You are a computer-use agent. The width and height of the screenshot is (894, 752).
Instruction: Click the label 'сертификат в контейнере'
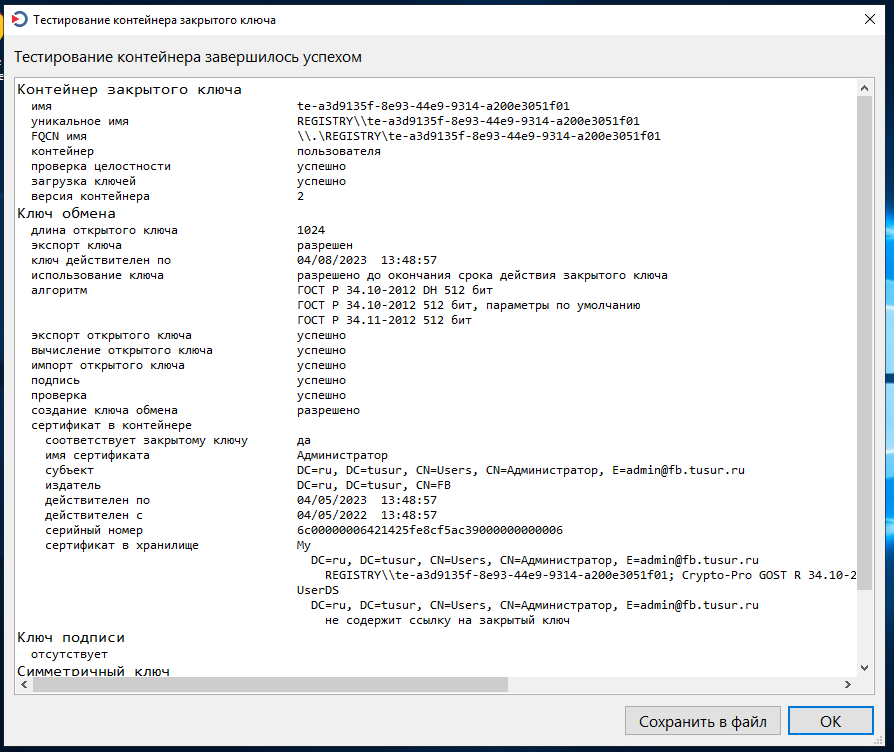click(x=111, y=425)
